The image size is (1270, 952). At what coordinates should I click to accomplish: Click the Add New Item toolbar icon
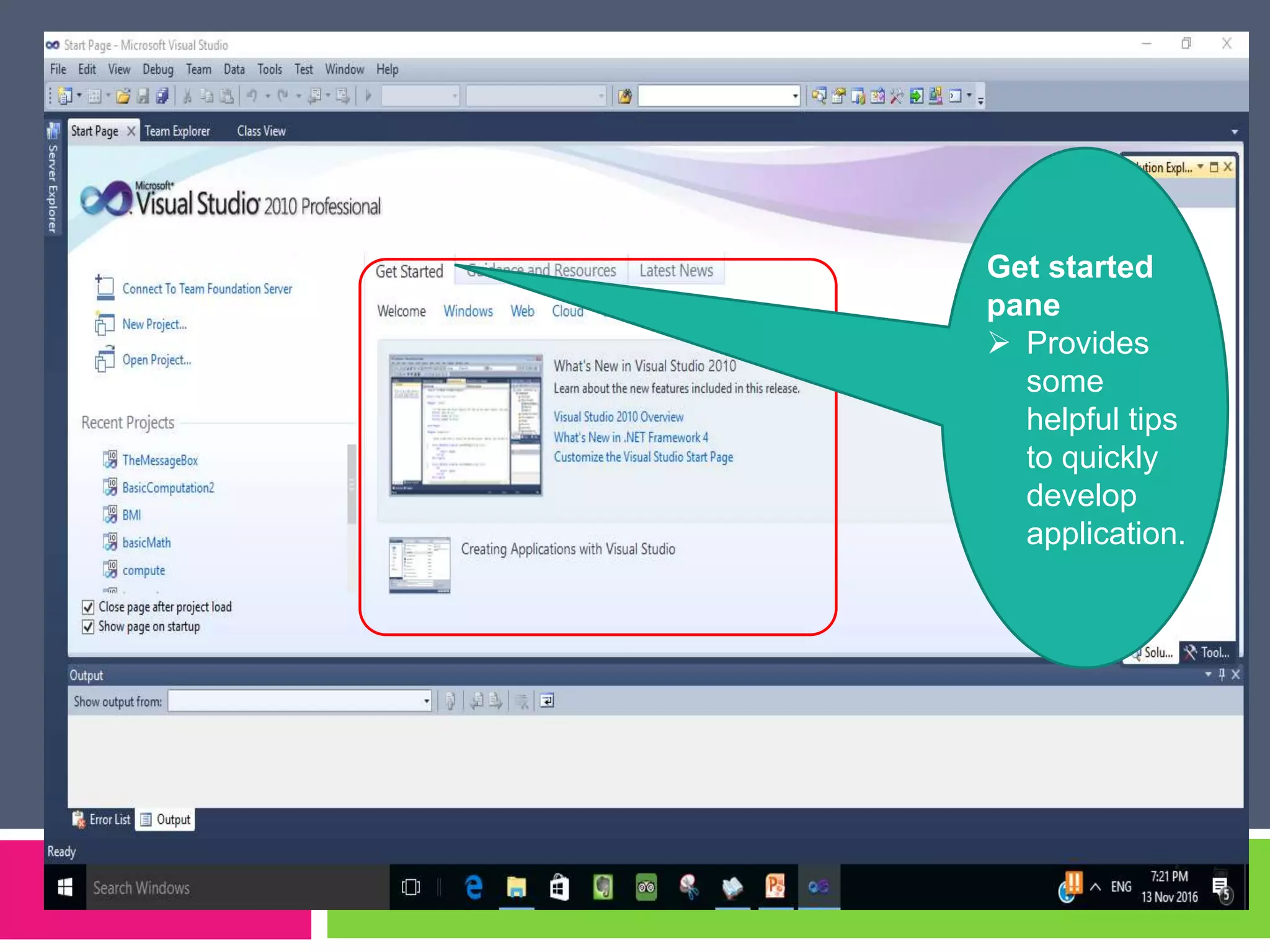tap(94, 95)
